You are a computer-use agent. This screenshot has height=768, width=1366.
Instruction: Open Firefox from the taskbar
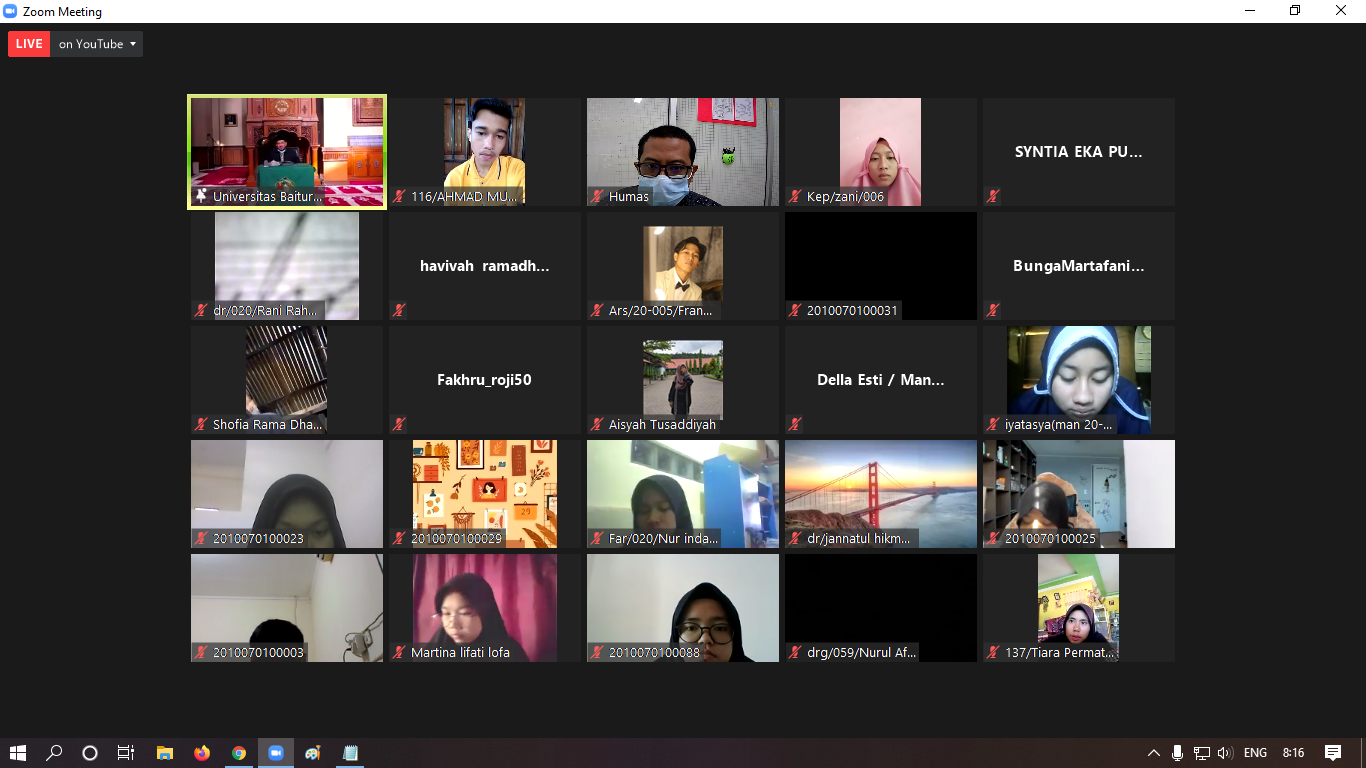[202, 753]
